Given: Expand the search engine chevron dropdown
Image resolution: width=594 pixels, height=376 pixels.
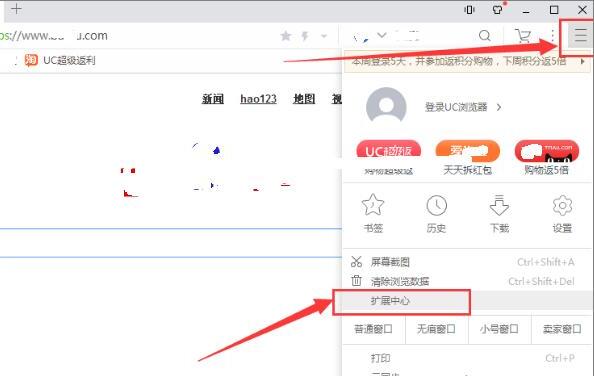Looking at the screenshot, I should 382,35.
